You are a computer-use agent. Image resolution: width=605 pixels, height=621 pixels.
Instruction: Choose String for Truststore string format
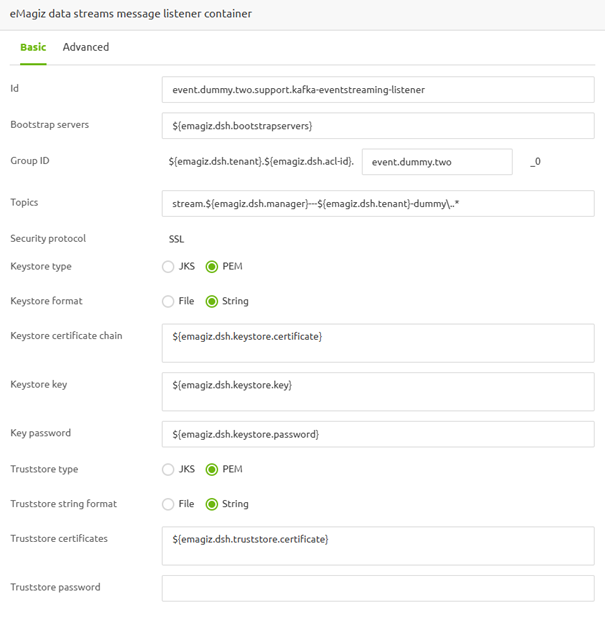(212, 504)
